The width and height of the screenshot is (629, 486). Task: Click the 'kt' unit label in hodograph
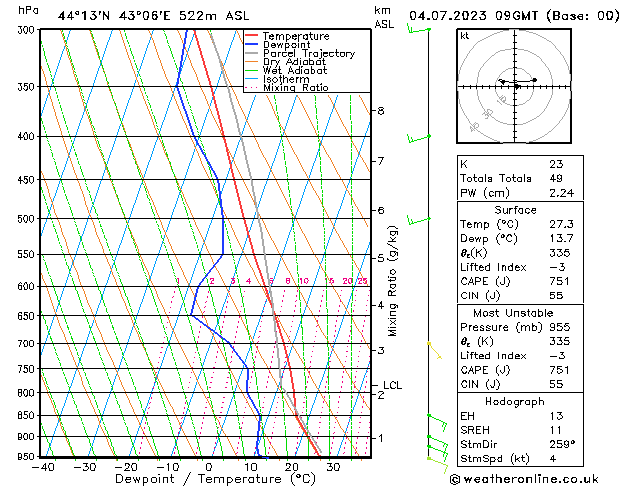point(465,36)
